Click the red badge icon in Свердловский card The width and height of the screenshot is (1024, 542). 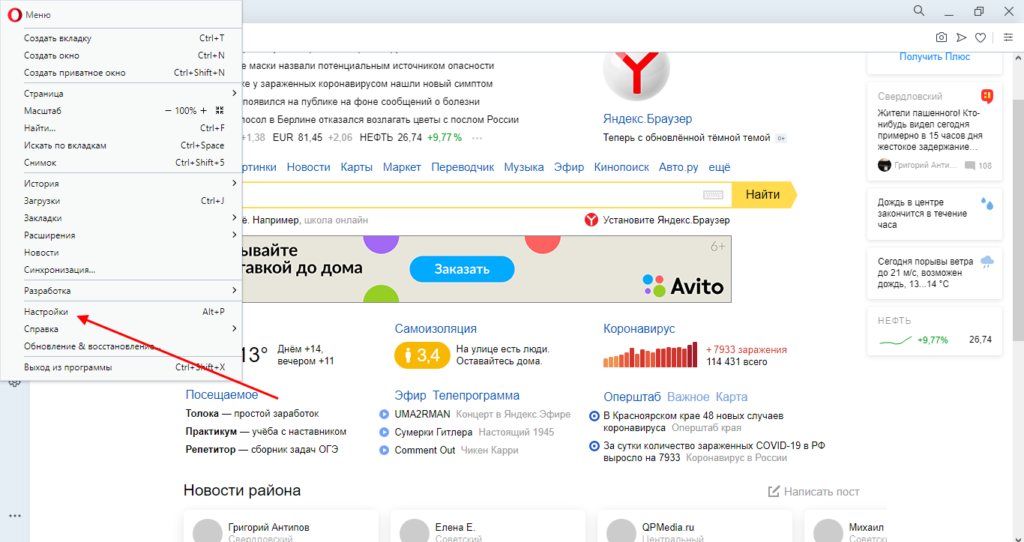pos(987,96)
